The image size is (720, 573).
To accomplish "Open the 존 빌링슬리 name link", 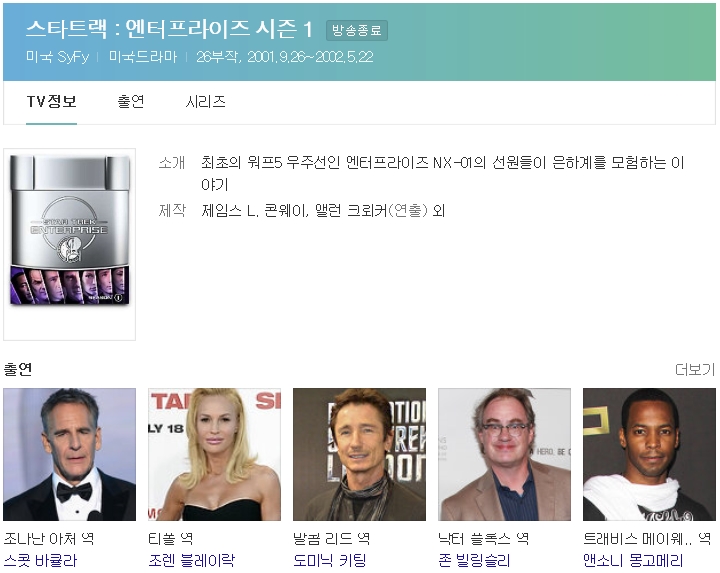I will (x=475, y=561).
